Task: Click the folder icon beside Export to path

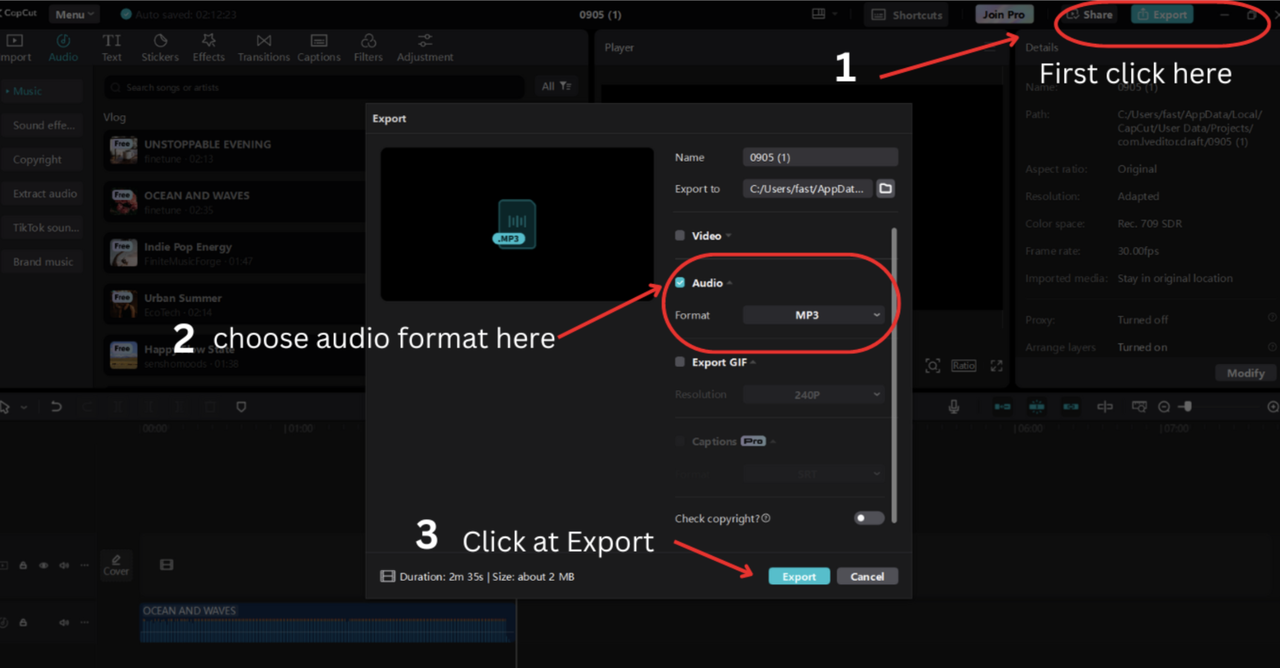Action: pos(885,188)
